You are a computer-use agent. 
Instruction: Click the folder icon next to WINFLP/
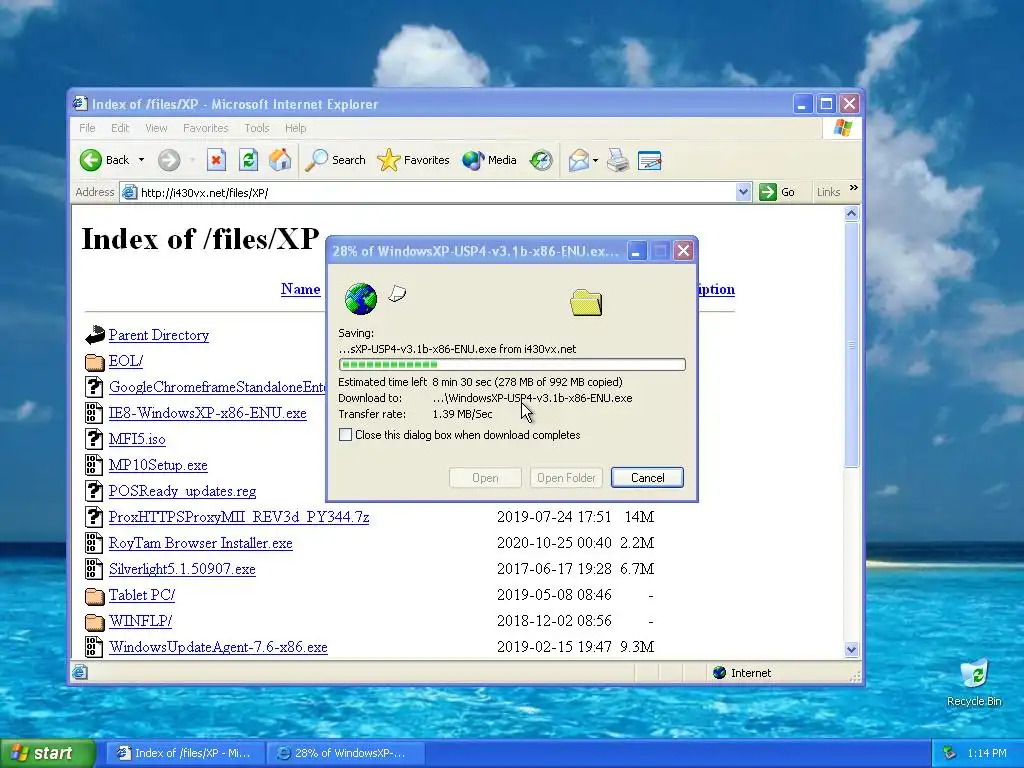pos(95,621)
